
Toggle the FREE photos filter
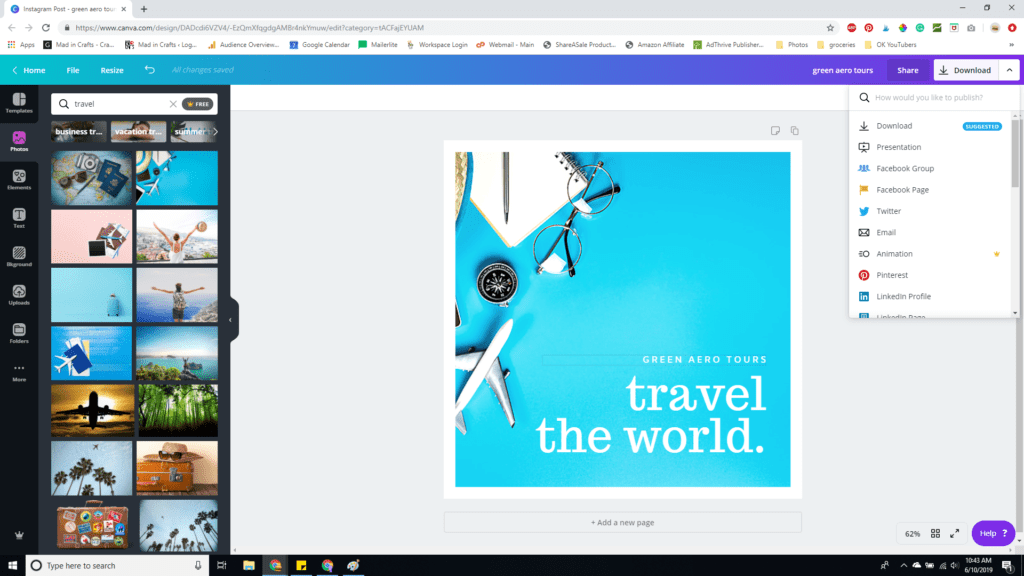click(197, 103)
